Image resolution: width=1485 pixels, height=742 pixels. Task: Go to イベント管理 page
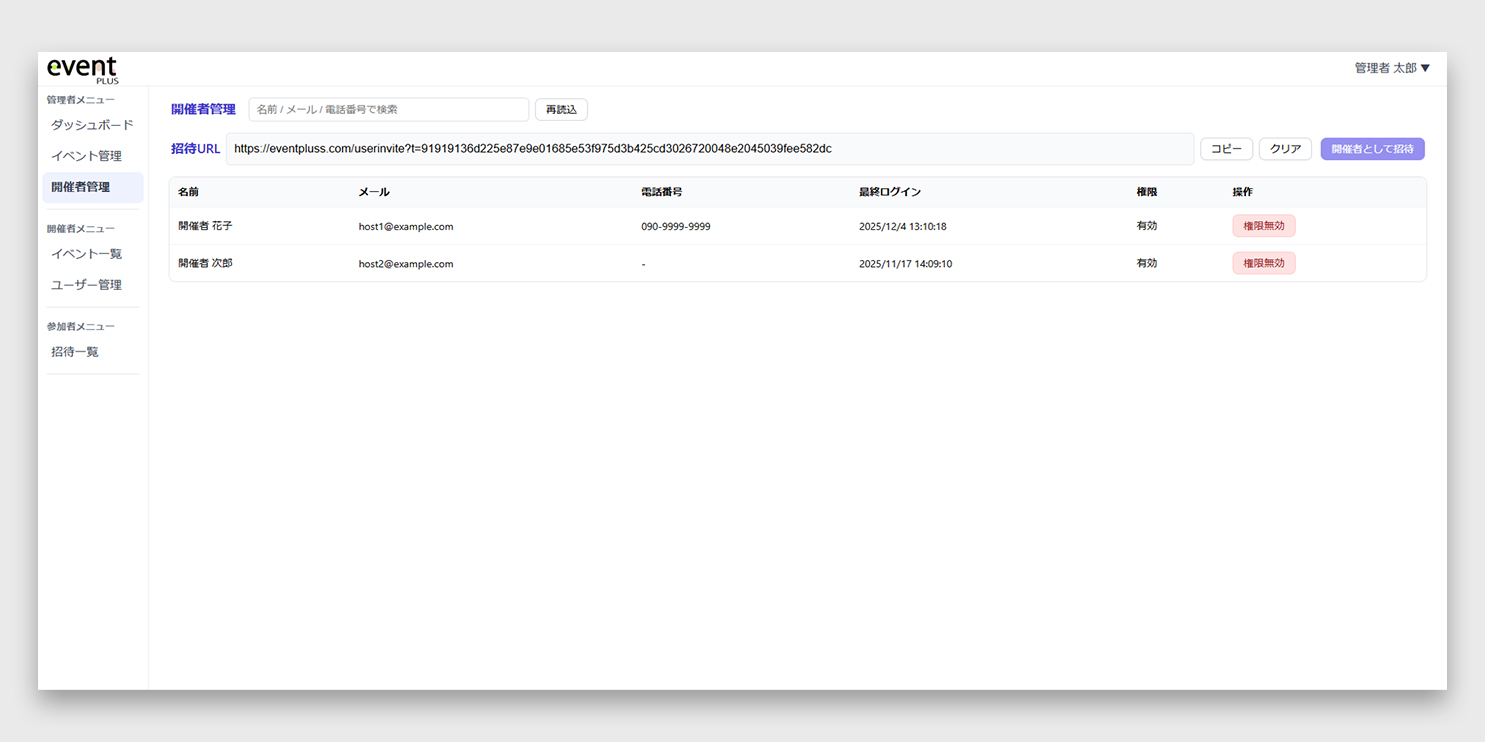86,156
